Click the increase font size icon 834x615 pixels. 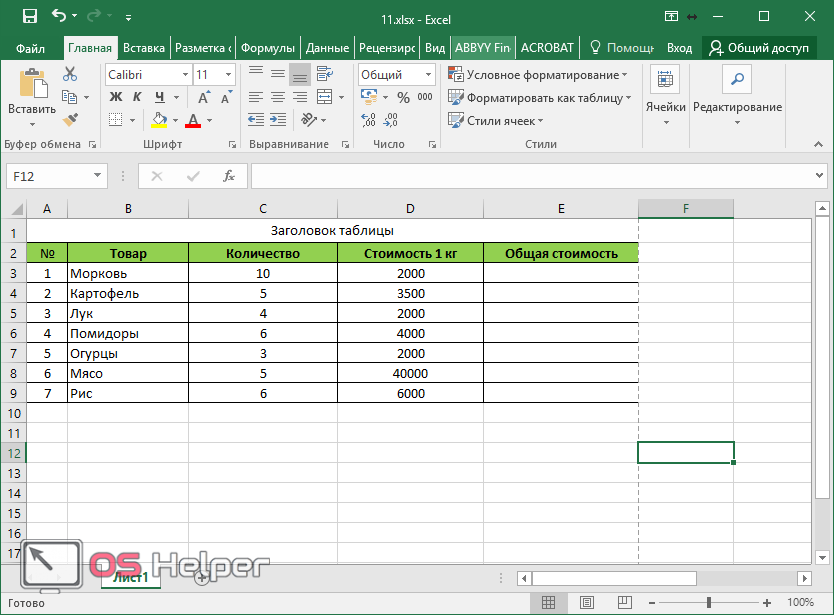click(204, 97)
